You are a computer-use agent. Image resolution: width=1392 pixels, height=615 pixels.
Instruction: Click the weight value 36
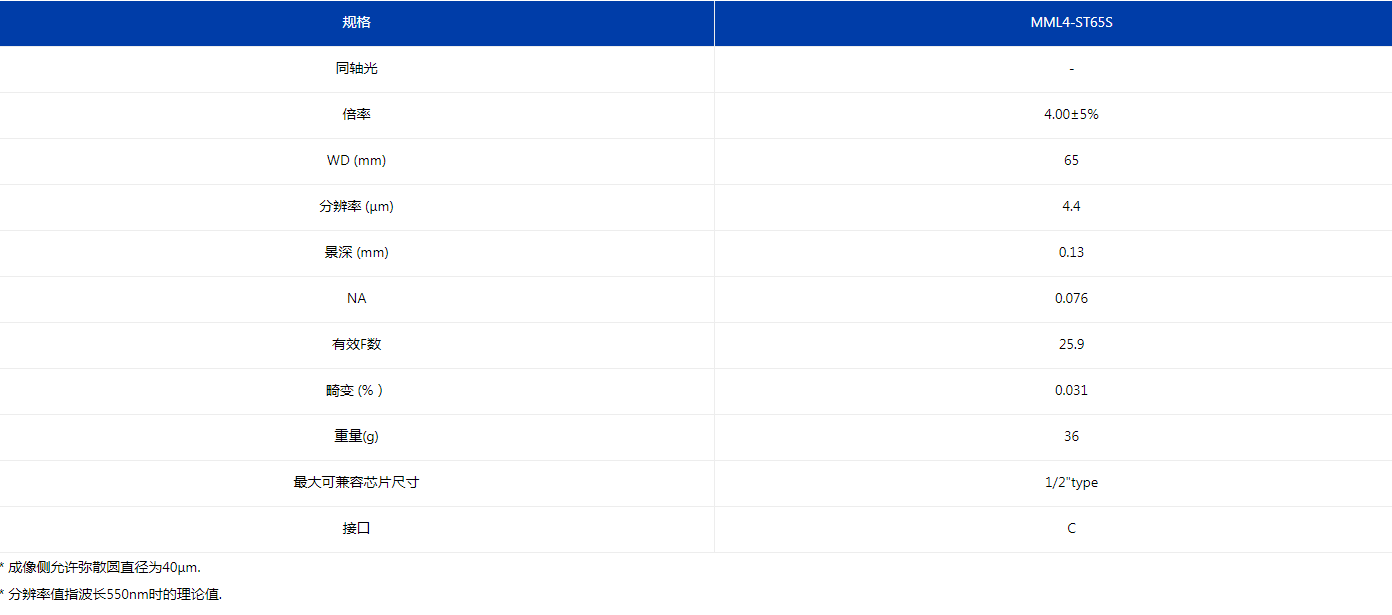pos(1071,437)
